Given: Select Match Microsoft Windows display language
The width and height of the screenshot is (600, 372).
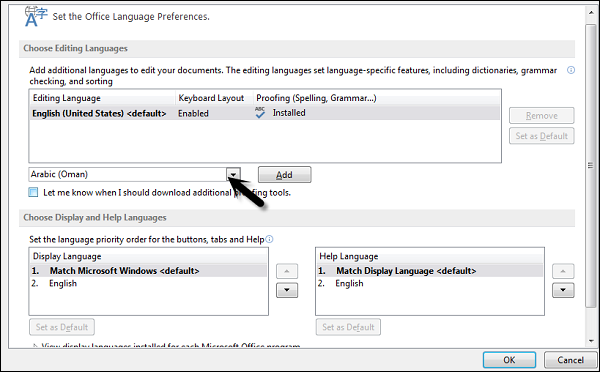Looking at the screenshot, I should click(148, 271).
